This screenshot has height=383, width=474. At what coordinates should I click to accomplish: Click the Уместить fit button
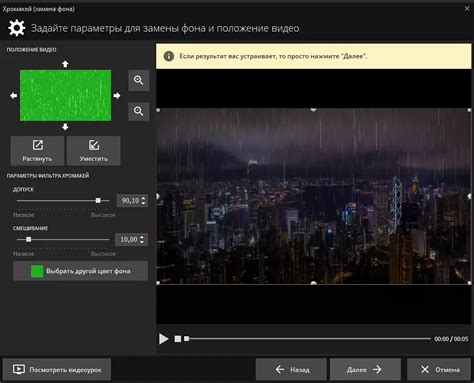click(94, 151)
